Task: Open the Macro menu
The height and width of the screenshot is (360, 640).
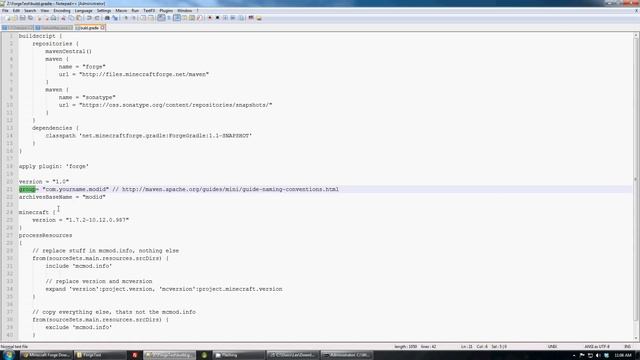Action: pos(121,11)
